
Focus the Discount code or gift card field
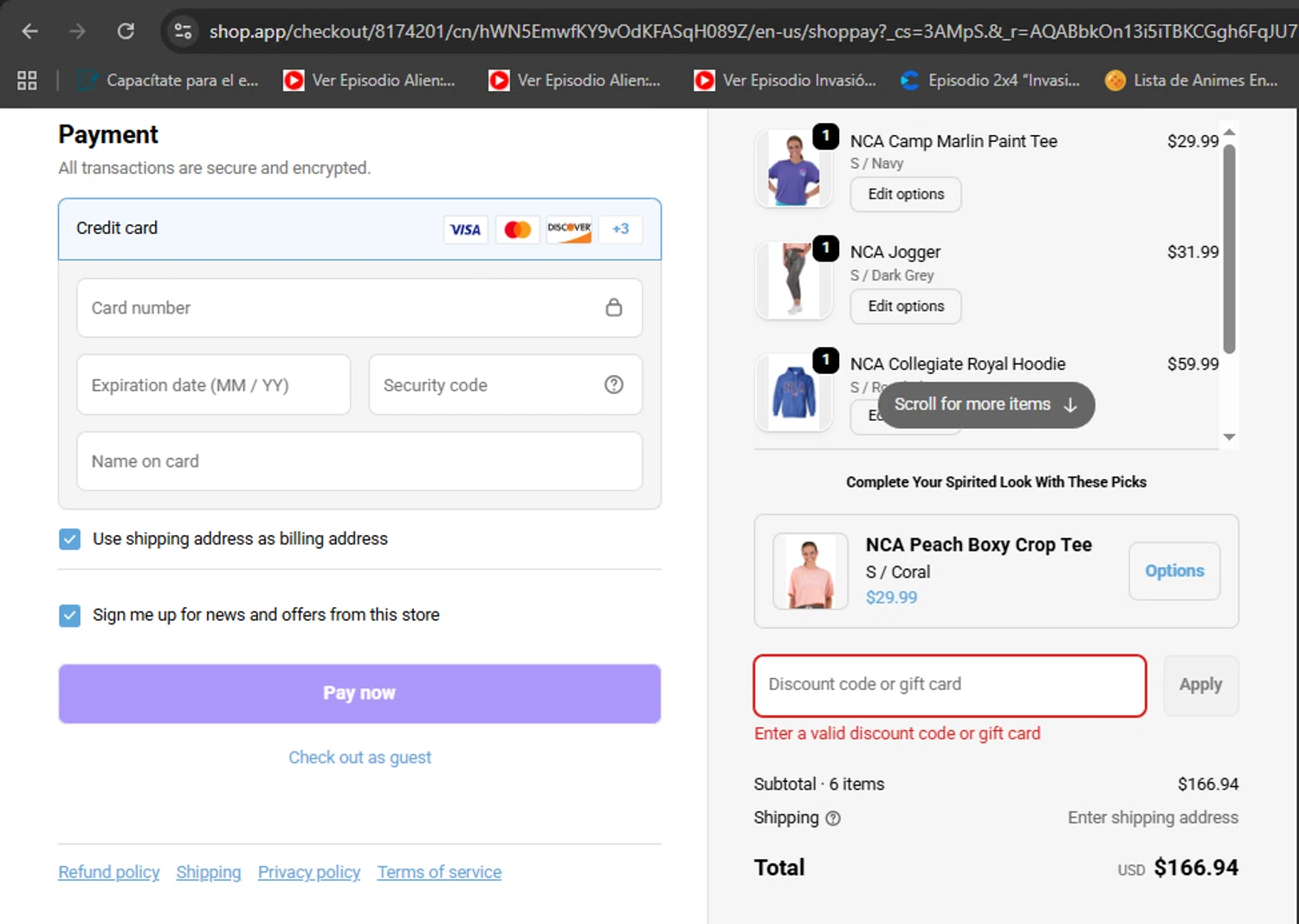pyautogui.click(x=950, y=685)
